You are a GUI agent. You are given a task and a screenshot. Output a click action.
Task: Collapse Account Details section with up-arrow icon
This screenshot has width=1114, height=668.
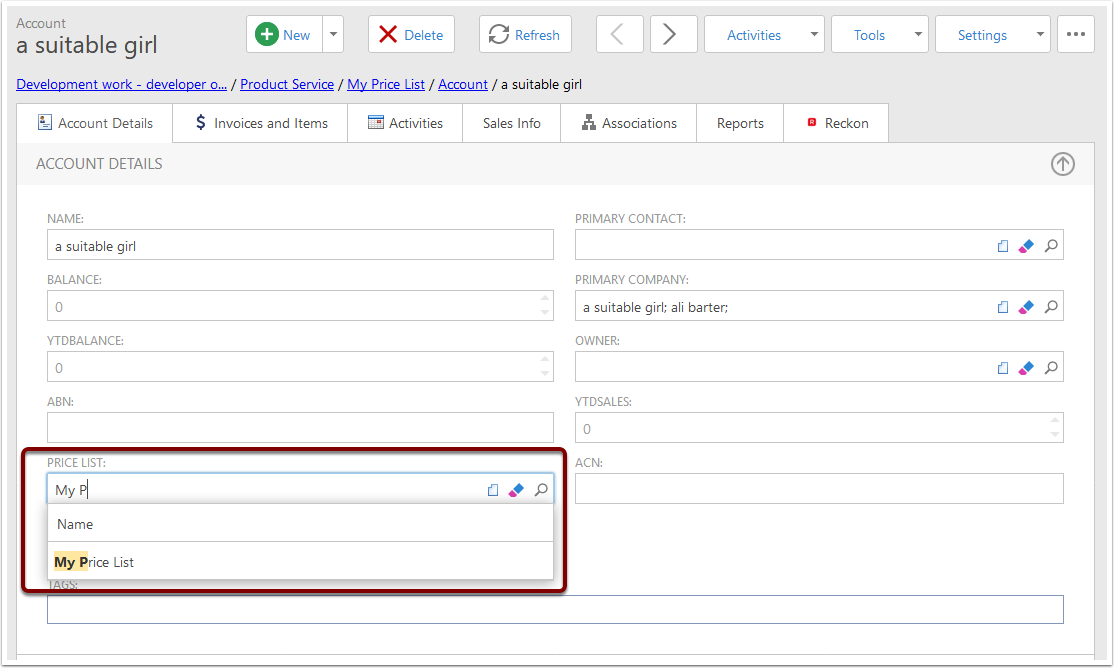click(1062, 164)
